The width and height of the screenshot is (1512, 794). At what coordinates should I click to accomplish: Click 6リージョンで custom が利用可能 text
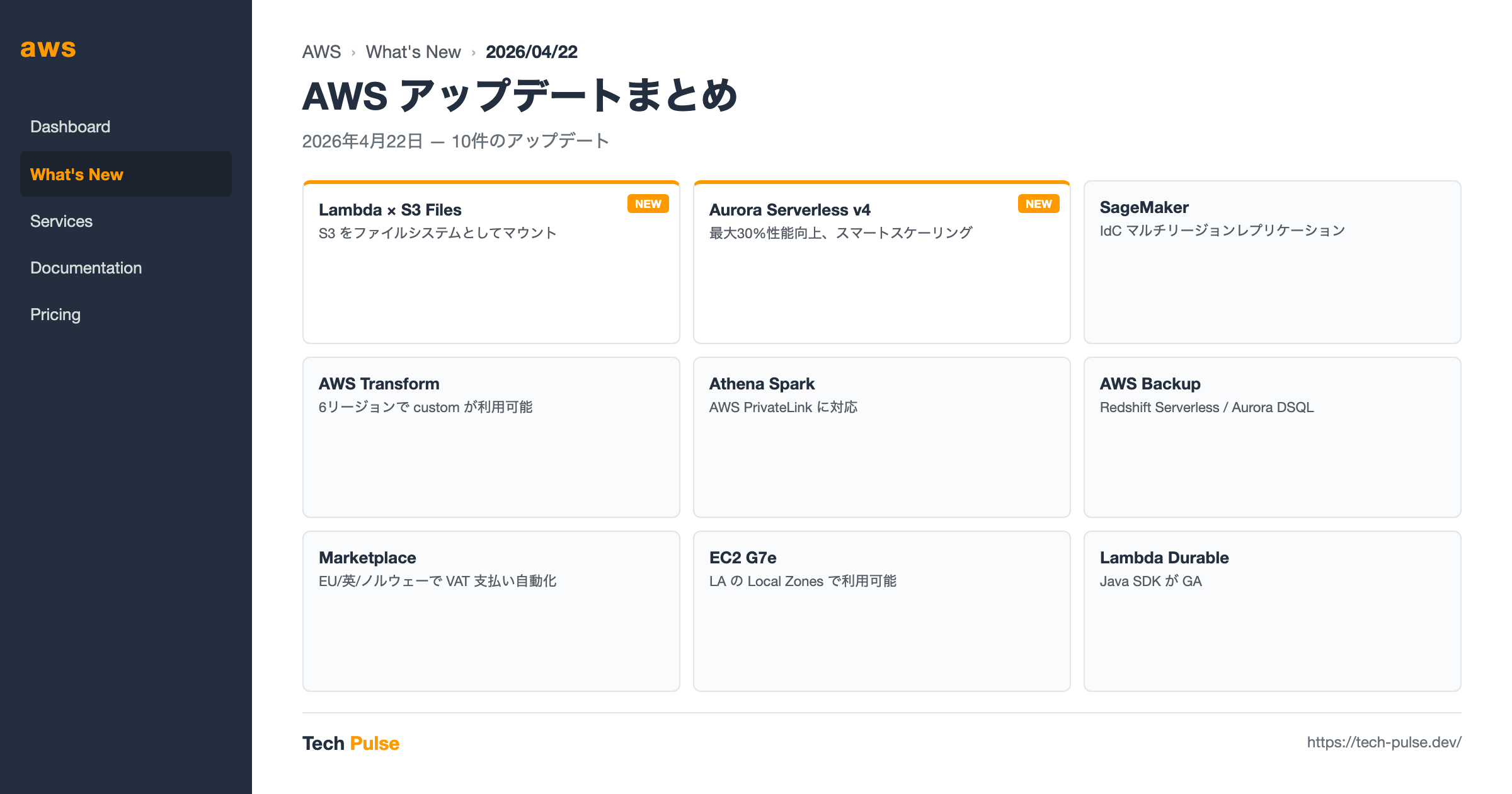tap(426, 407)
